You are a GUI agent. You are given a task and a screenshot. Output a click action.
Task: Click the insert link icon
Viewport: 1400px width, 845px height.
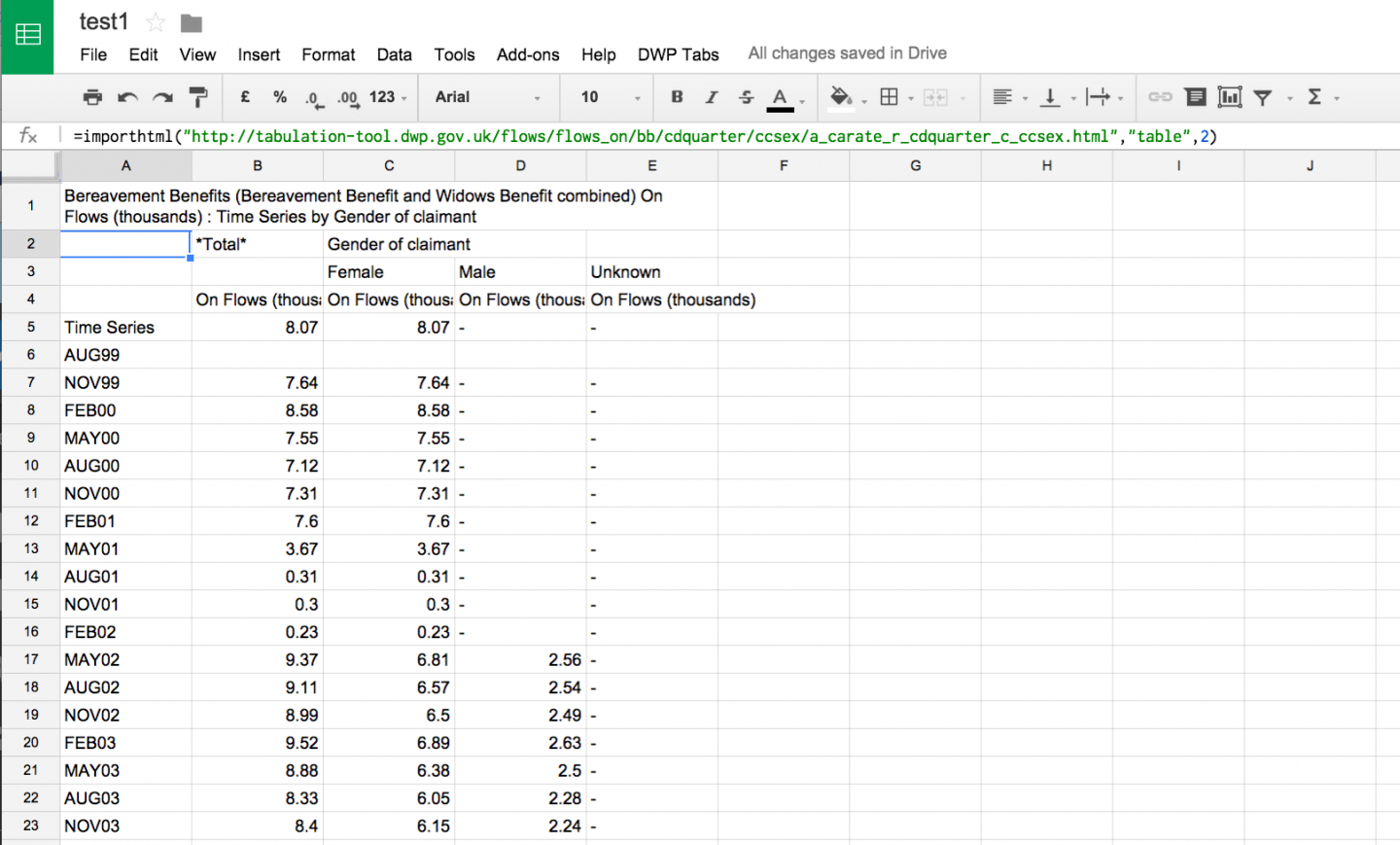[1160, 97]
